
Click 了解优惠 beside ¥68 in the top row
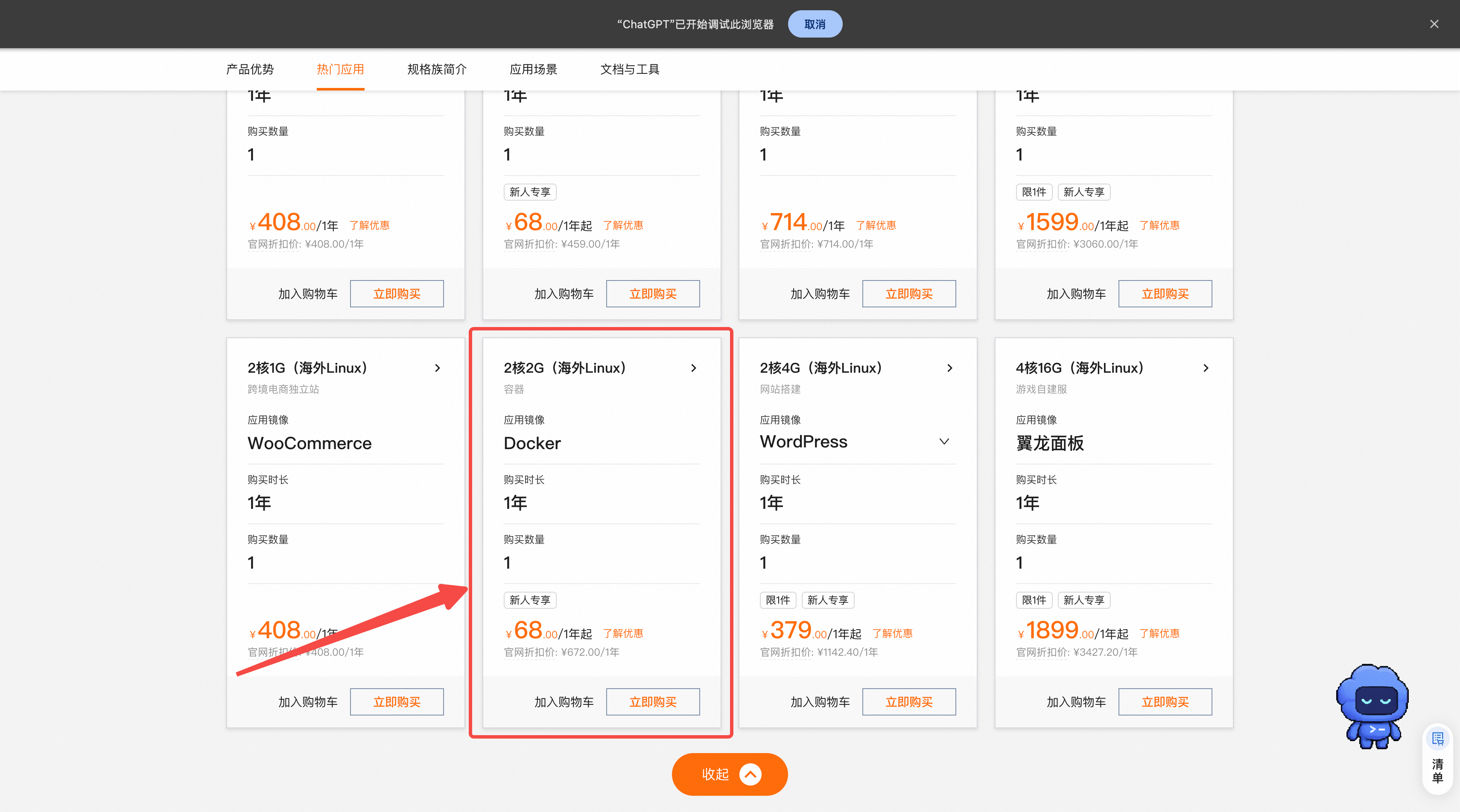coord(623,225)
